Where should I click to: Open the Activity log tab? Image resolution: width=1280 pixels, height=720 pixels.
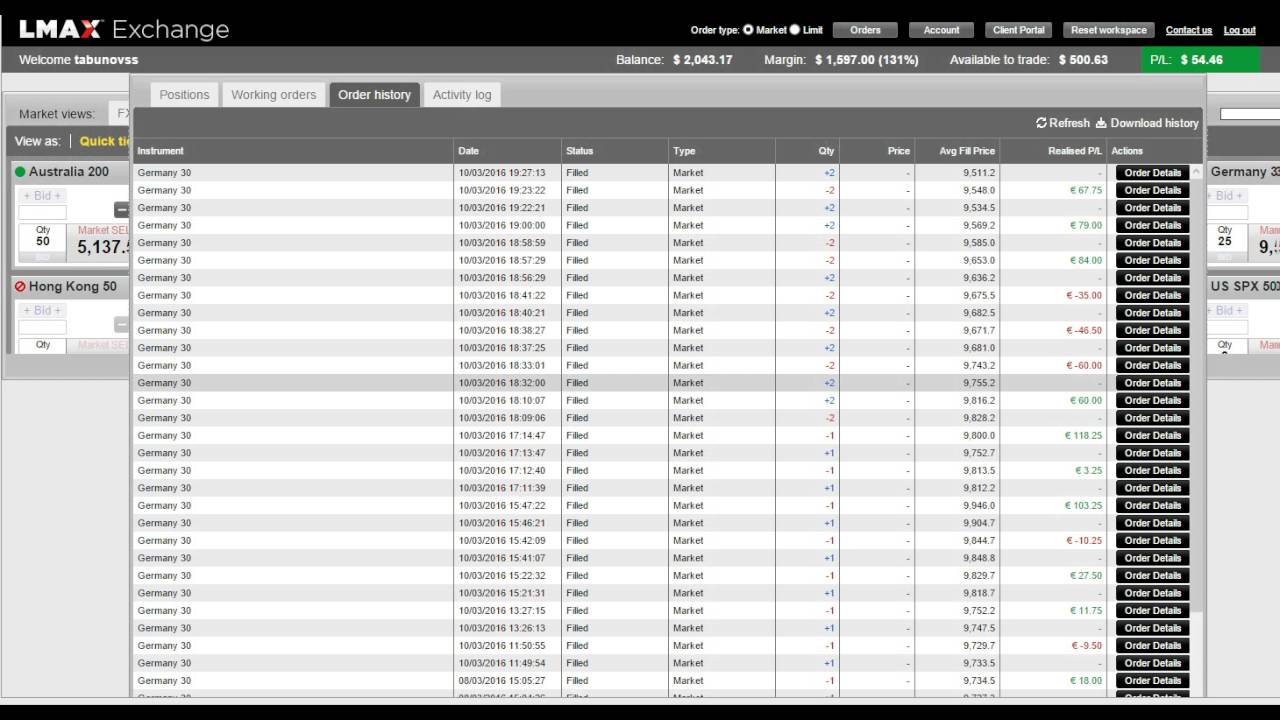point(462,95)
